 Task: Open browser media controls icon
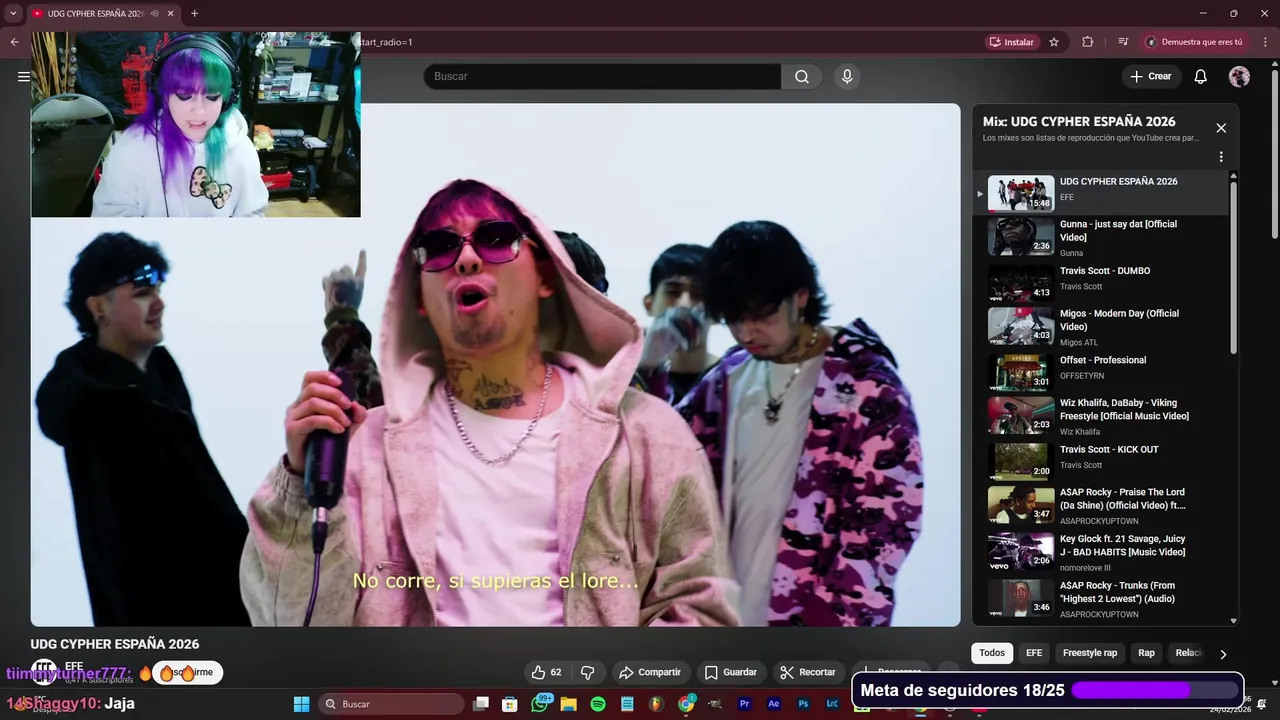1123,42
